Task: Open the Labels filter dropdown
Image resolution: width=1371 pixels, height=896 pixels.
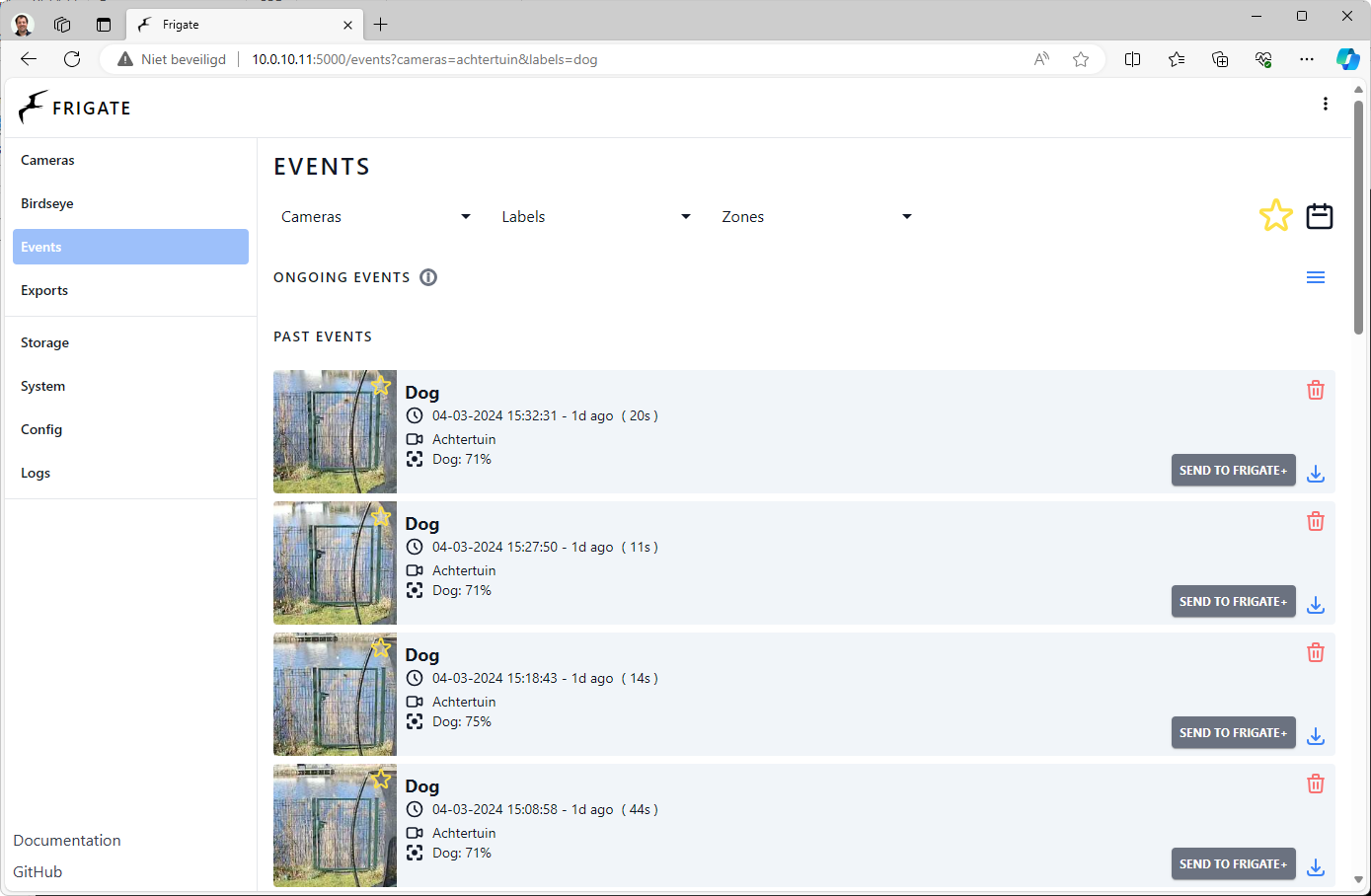Action: 596,217
